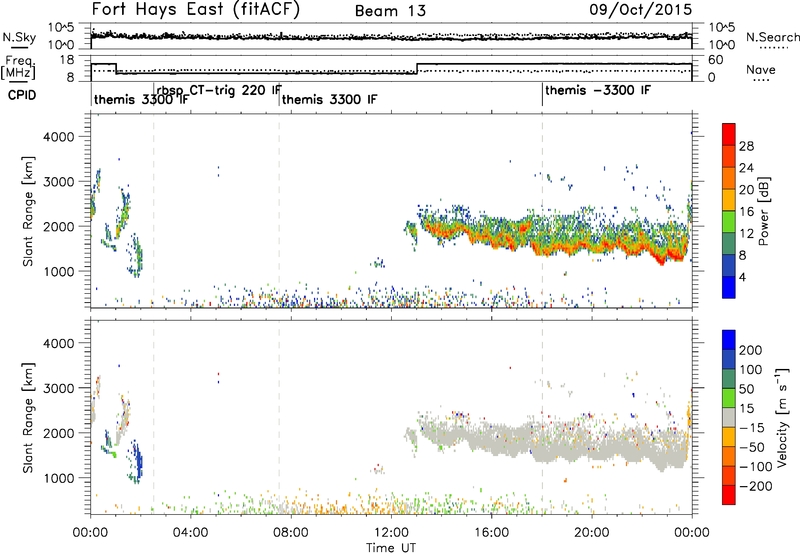The height and width of the screenshot is (554, 800).
Task: Click the 'themis -3300 IF' label
Action: point(598,90)
